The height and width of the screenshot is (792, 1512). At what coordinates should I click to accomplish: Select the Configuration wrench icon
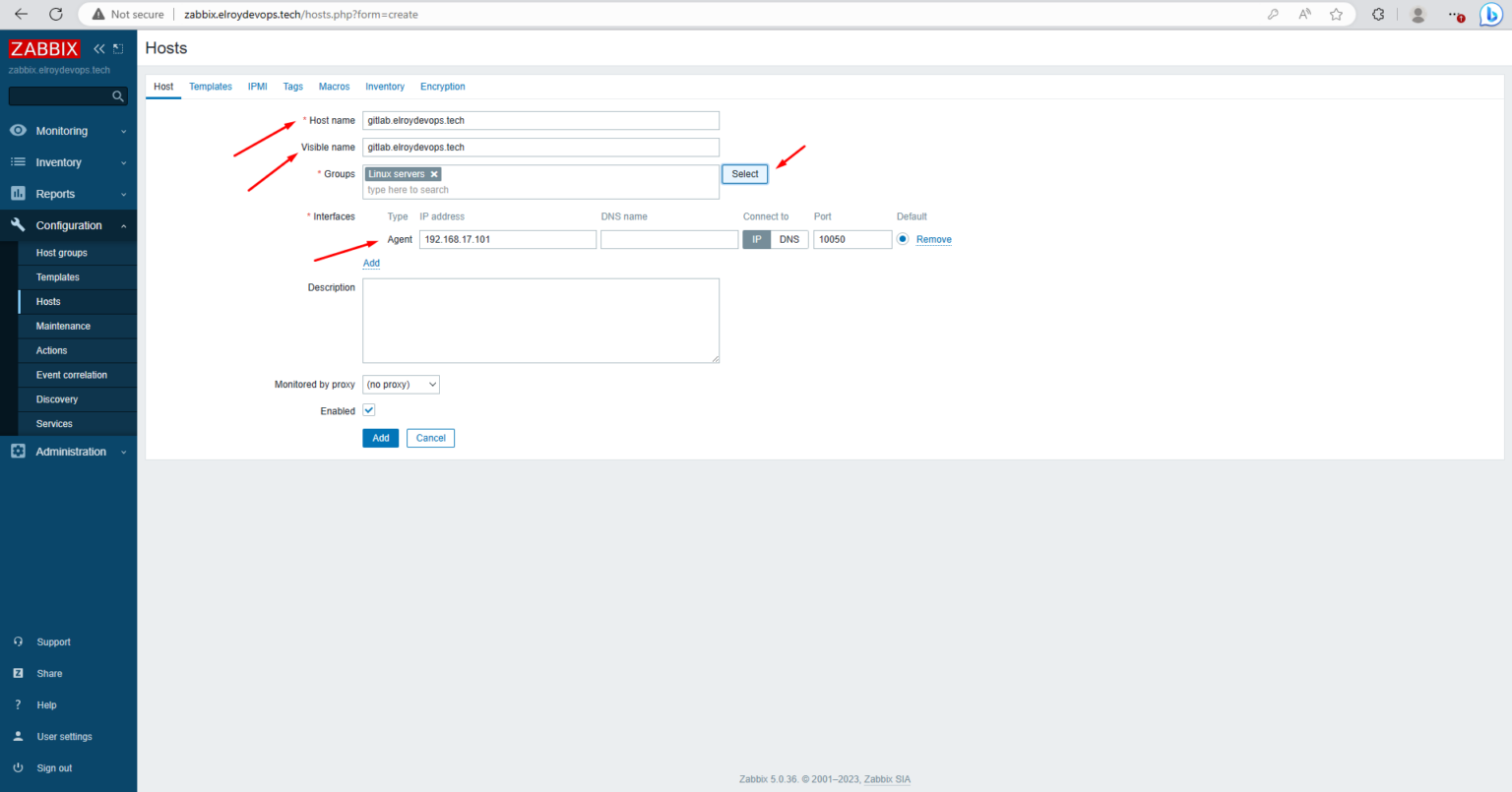(17, 225)
